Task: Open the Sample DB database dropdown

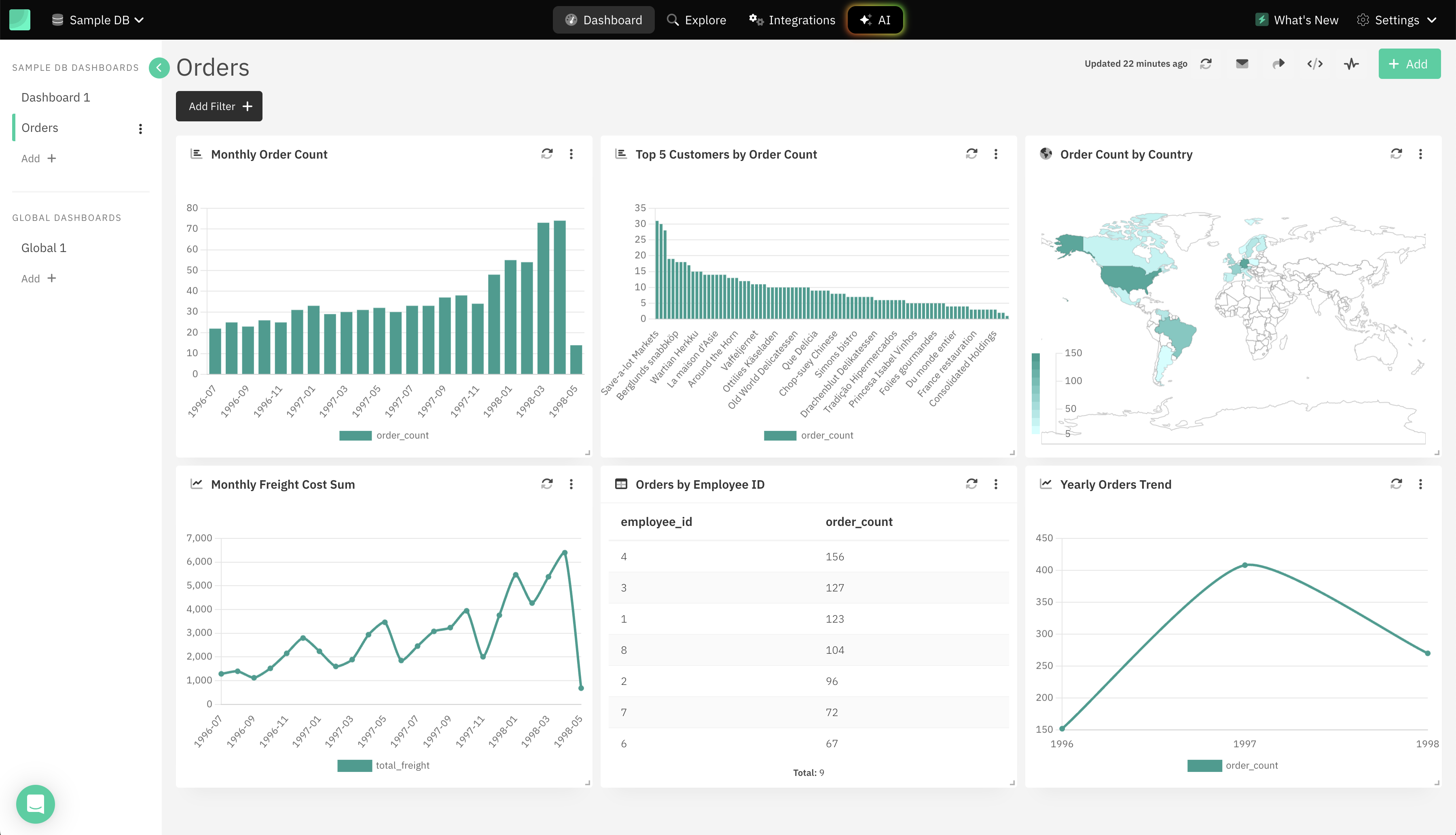Action: 97,19
